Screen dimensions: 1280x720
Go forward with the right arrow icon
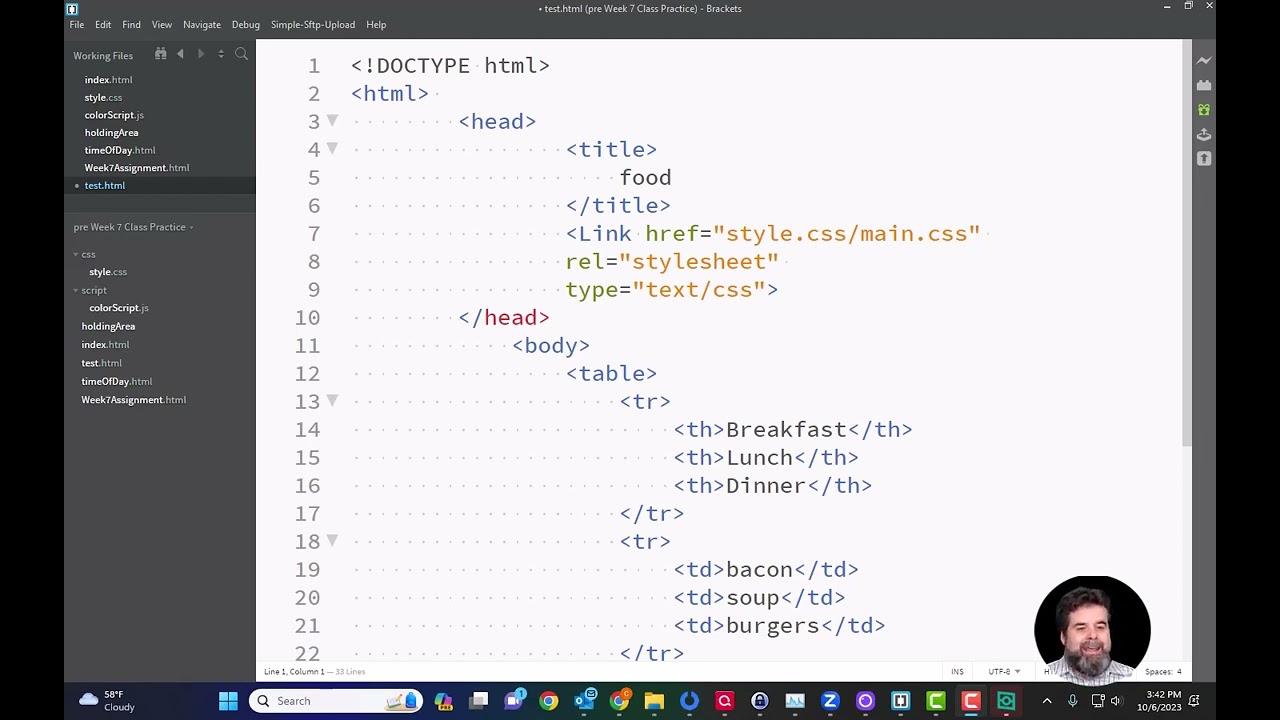tap(200, 54)
